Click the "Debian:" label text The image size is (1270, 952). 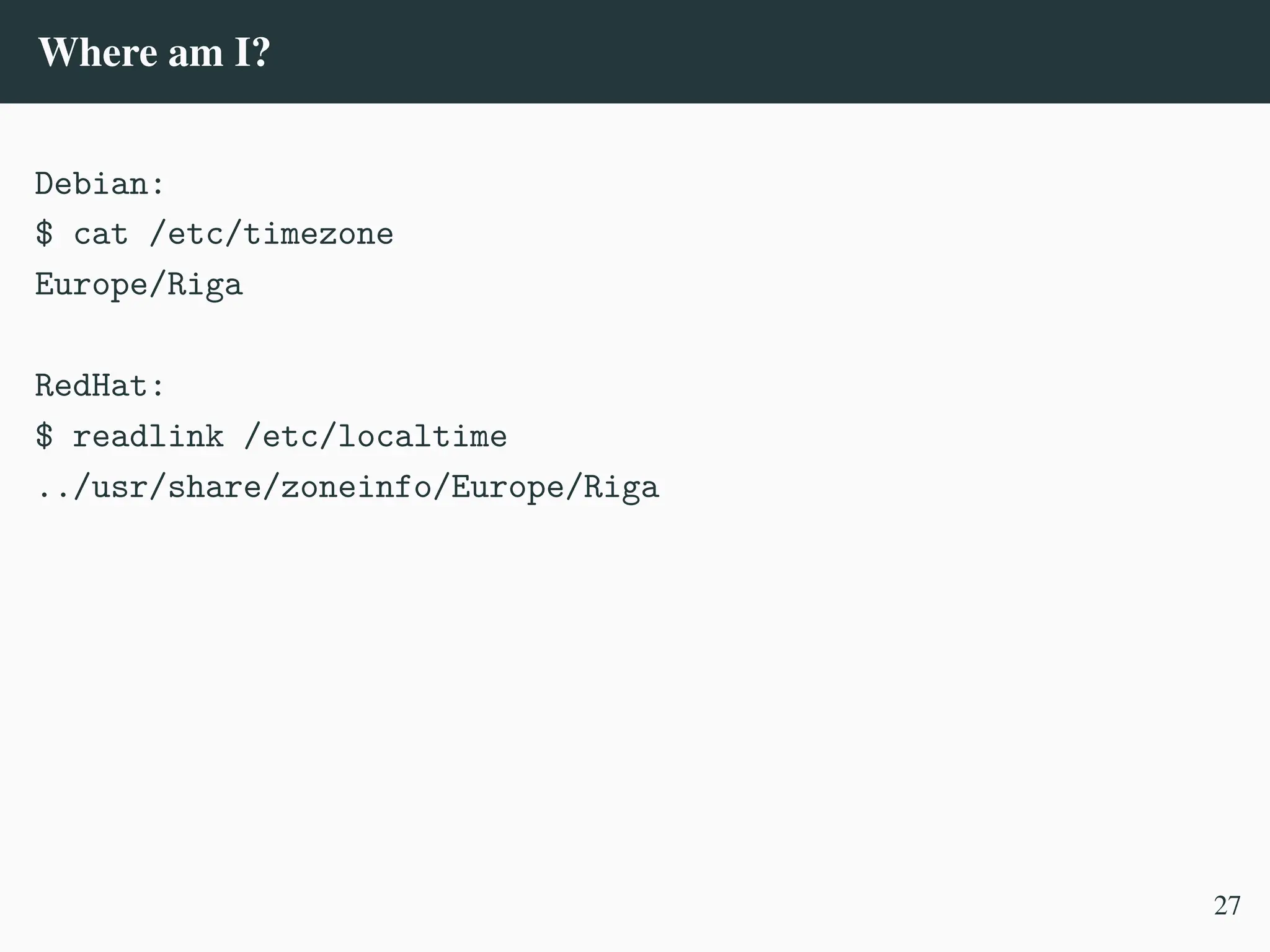pos(100,184)
